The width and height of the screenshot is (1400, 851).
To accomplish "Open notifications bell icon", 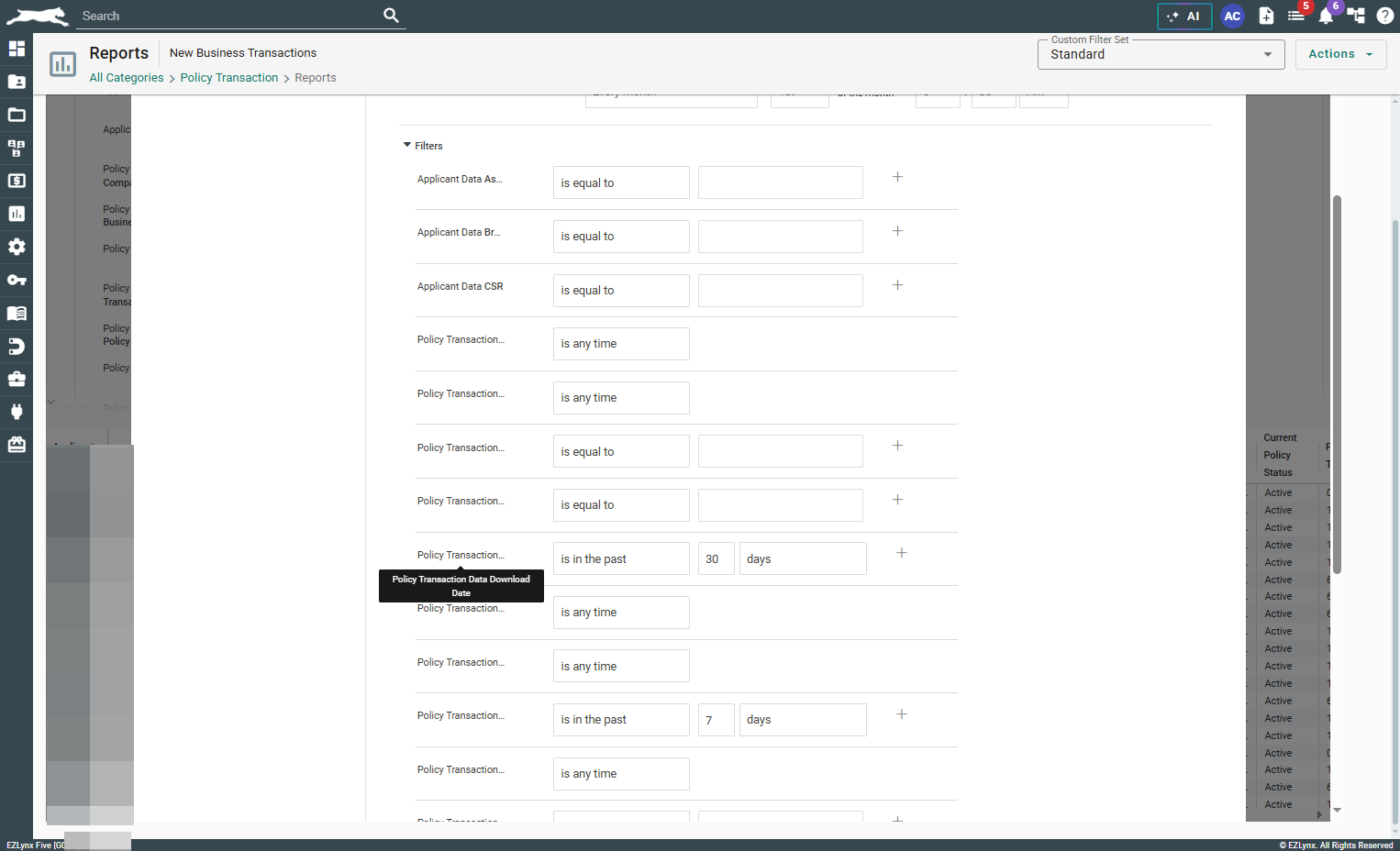I will 1326,17.
